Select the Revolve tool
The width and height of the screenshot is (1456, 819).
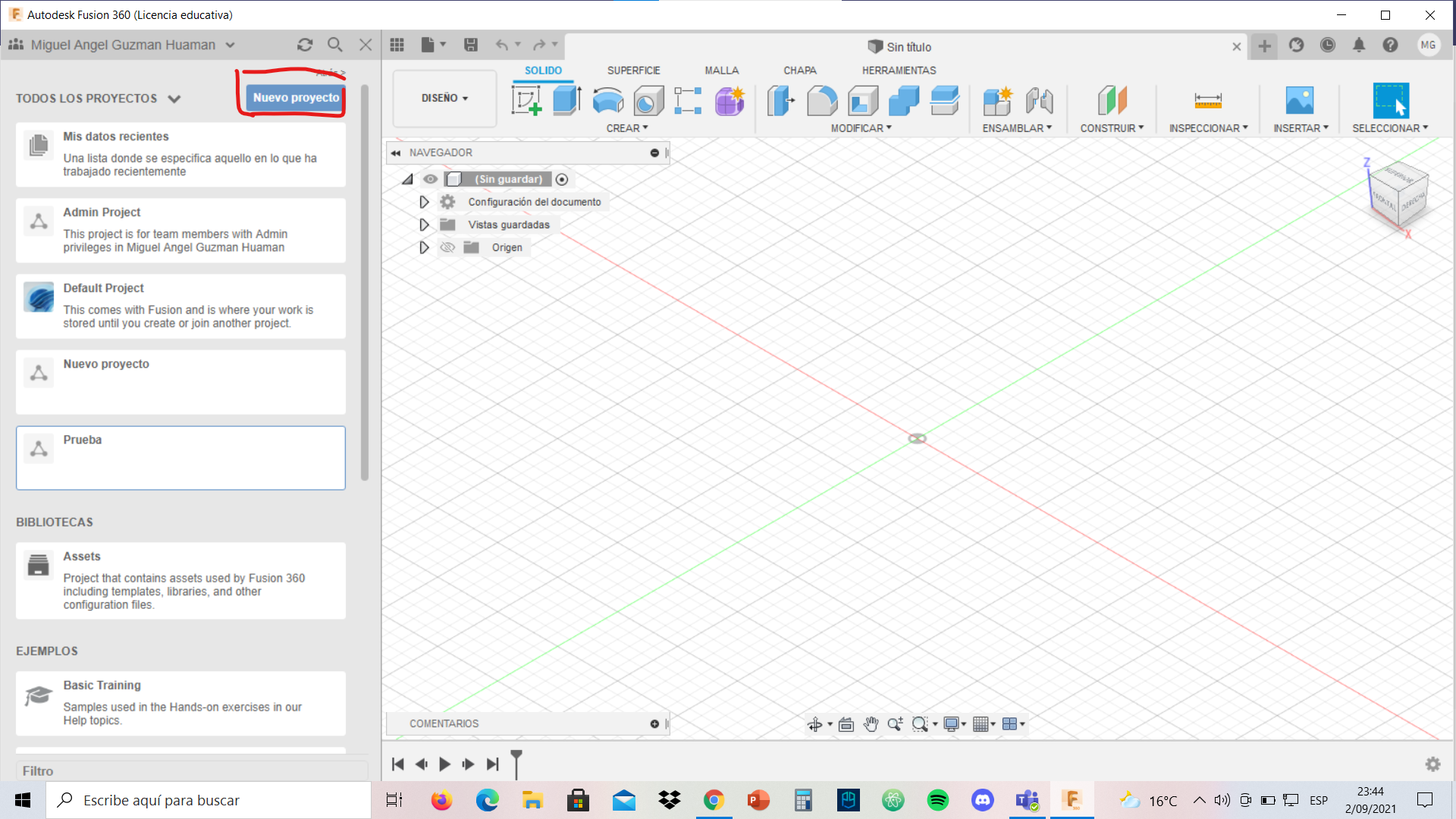(x=608, y=100)
